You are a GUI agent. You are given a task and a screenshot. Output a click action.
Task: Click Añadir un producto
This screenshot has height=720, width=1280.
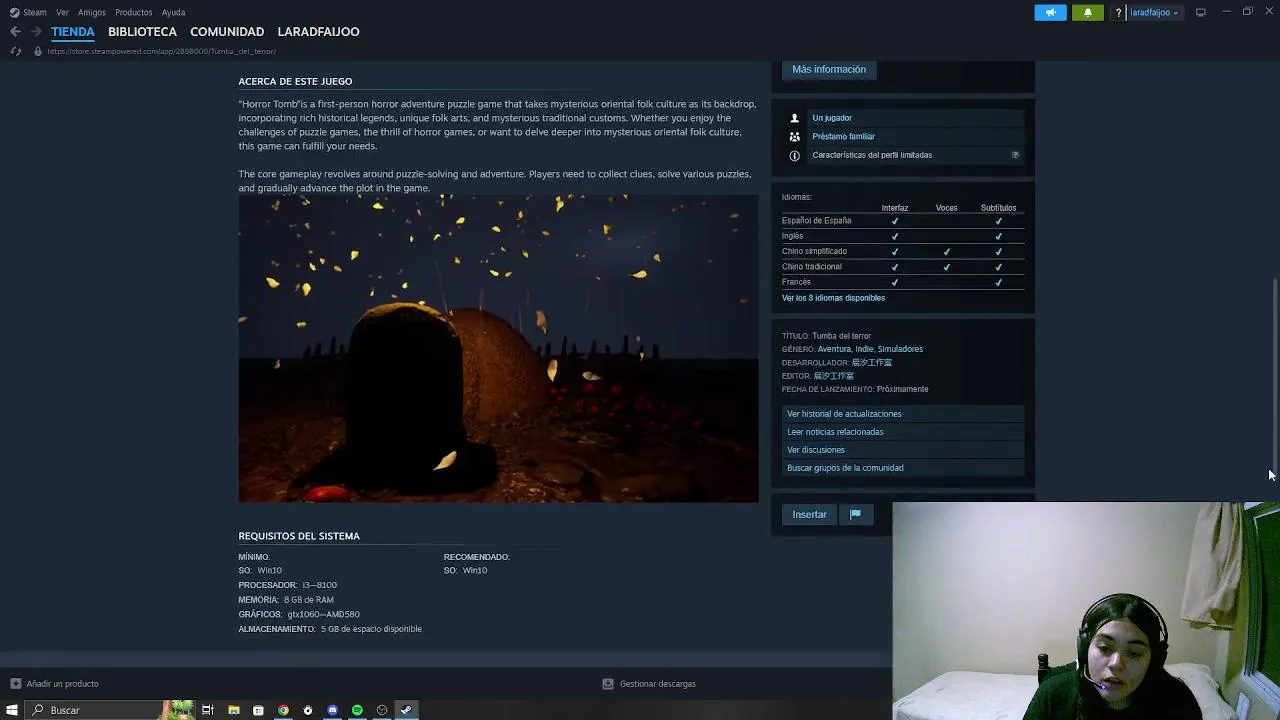pos(62,684)
